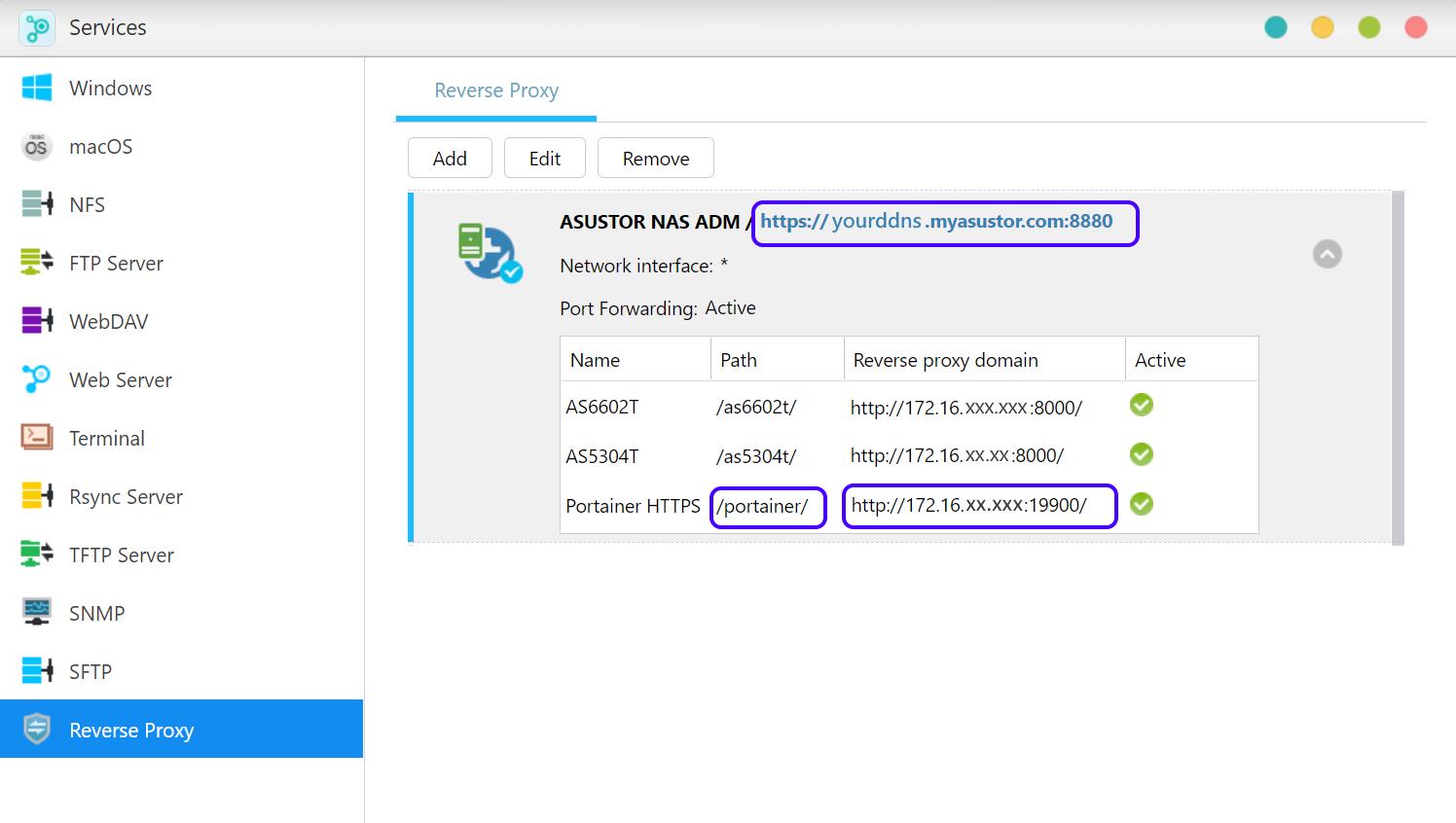Select the Windows service icon

click(37, 88)
